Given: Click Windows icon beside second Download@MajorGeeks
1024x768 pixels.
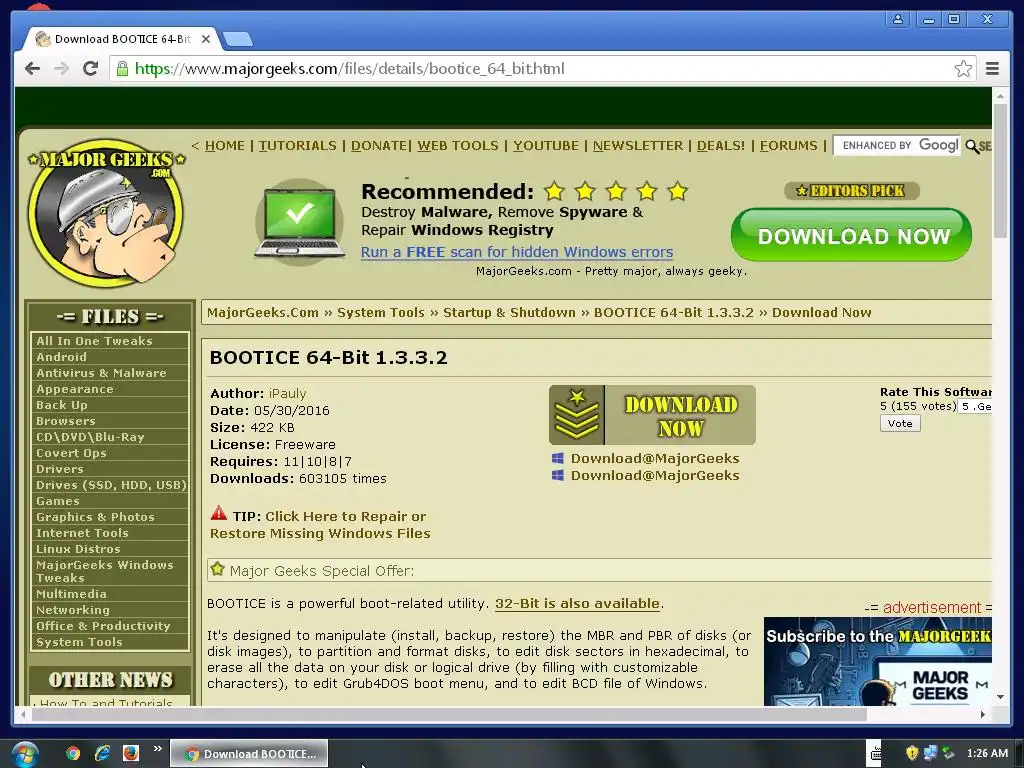Looking at the screenshot, I should 558,475.
